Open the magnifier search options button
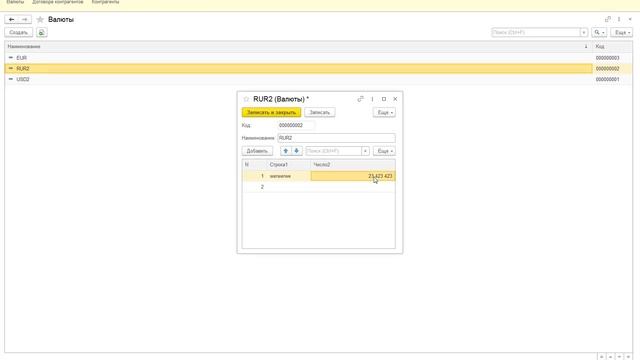Viewport: 640px width, 360px height. tap(599, 32)
